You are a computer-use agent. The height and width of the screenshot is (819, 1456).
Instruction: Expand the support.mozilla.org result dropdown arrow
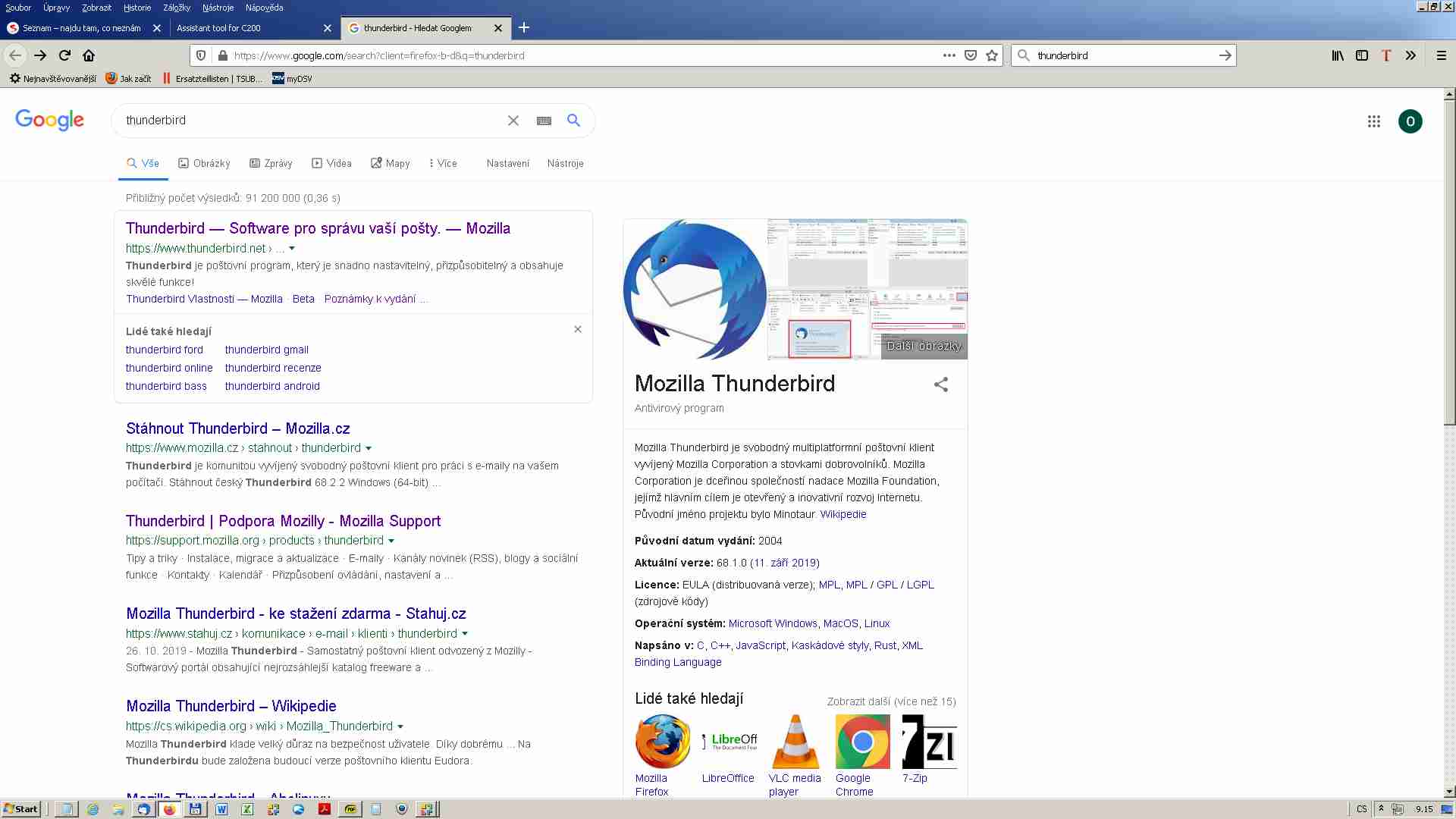(391, 541)
